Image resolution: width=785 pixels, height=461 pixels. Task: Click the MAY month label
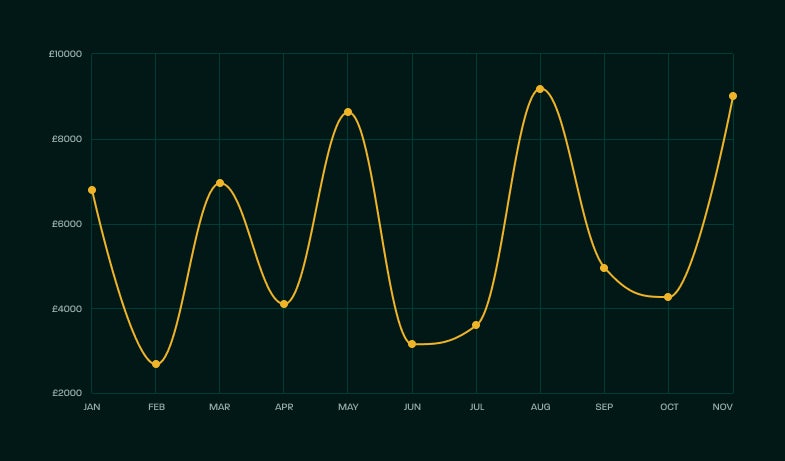(348, 407)
